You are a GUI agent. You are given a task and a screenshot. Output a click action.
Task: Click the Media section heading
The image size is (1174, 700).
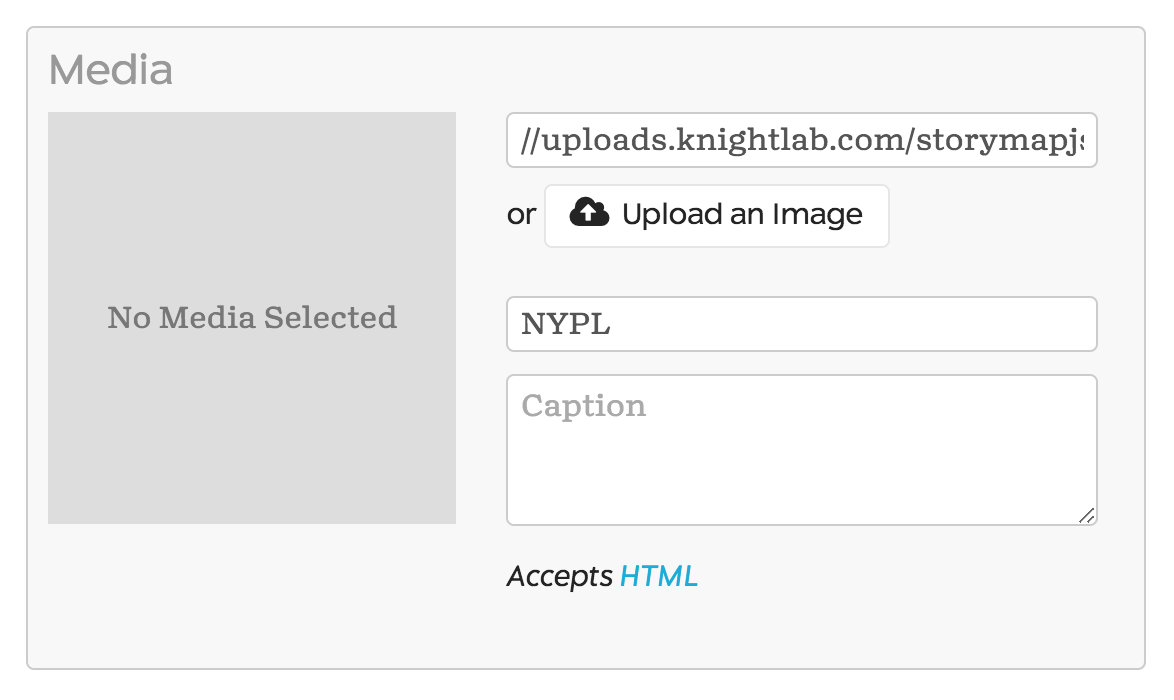[111, 70]
